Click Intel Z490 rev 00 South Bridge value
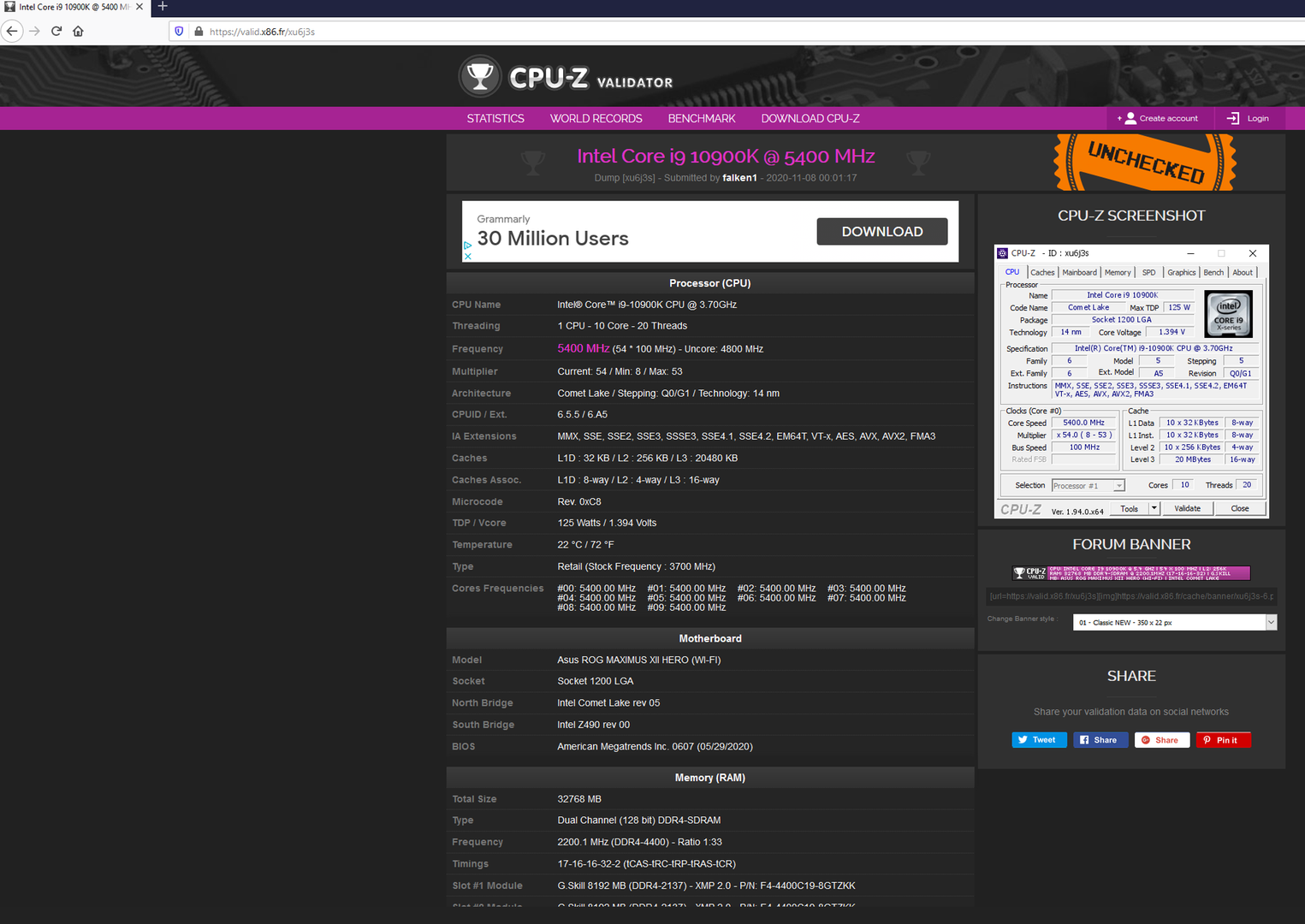Image resolution: width=1305 pixels, height=924 pixels. [593, 726]
